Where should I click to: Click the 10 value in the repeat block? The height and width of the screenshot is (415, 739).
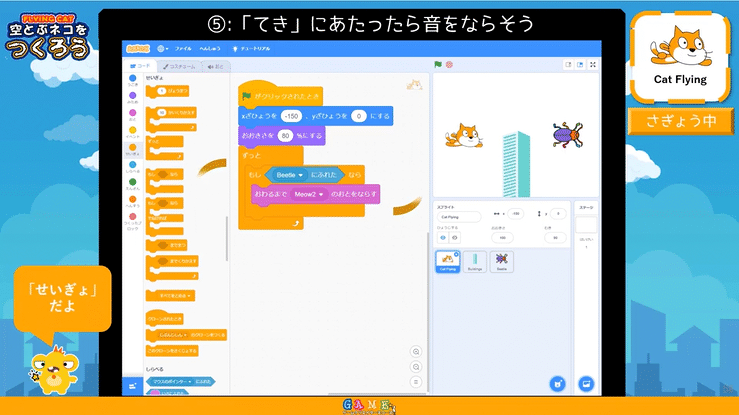[x=162, y=113]
